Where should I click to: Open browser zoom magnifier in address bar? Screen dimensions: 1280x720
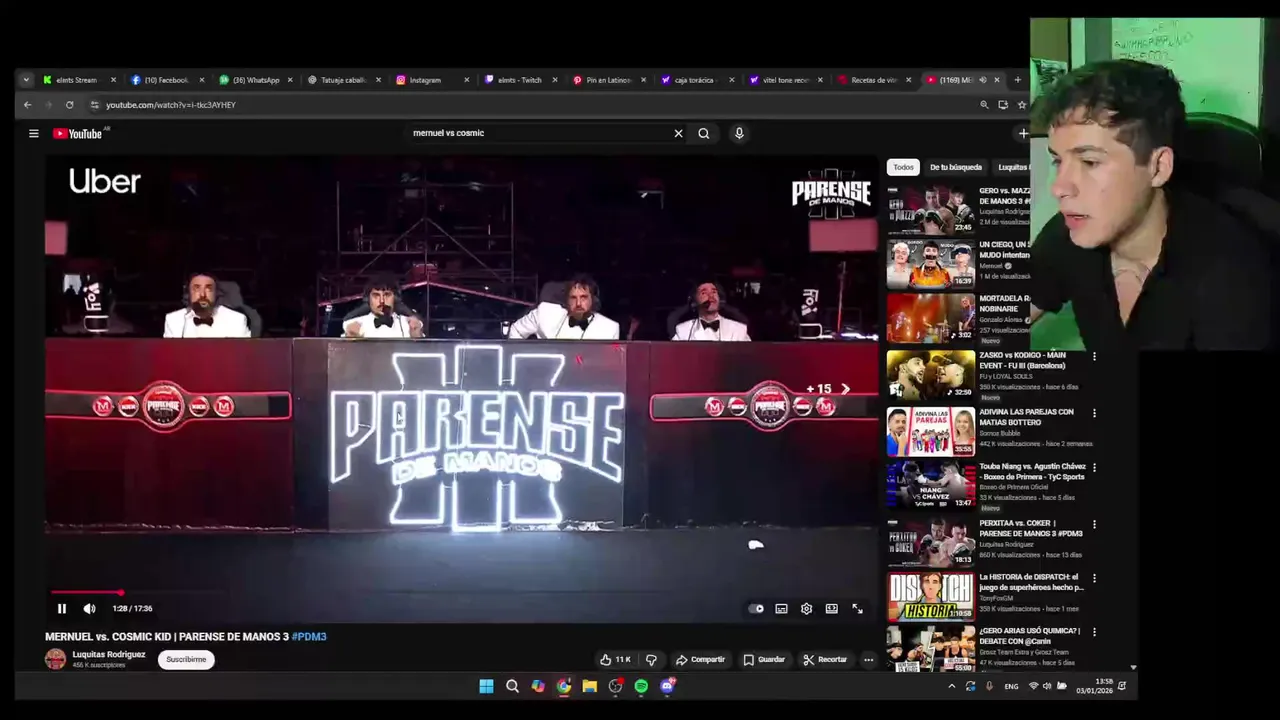pos(984,104)
